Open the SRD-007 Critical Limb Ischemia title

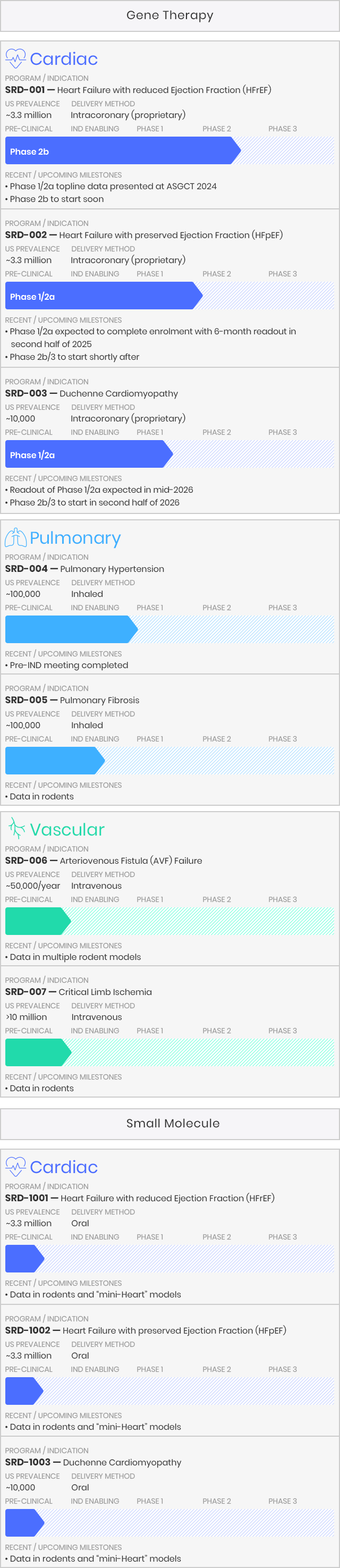pyautogui.click(x=79, y=992)
